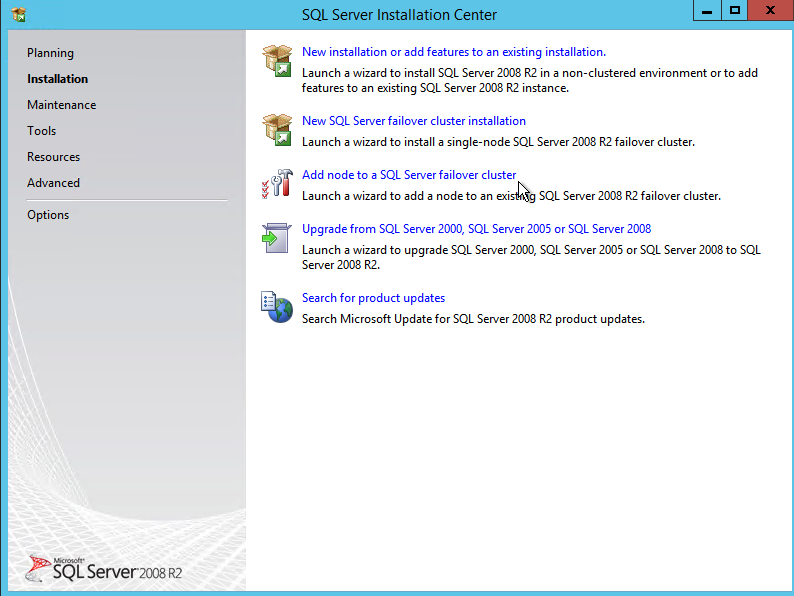This screenshot has width=794, height=596.
Task: Click the product updates globe icon
Action: [x=277, y=307]
